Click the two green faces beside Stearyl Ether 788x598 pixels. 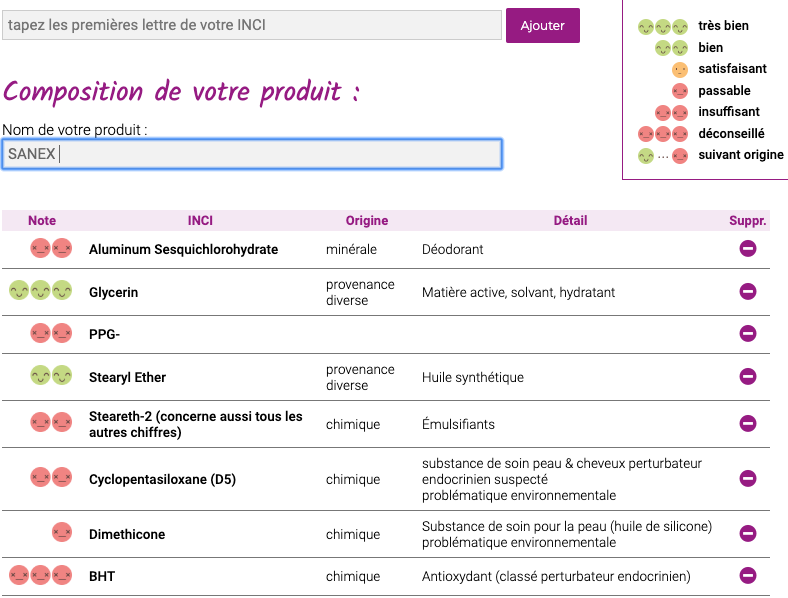tap(51, 375)
